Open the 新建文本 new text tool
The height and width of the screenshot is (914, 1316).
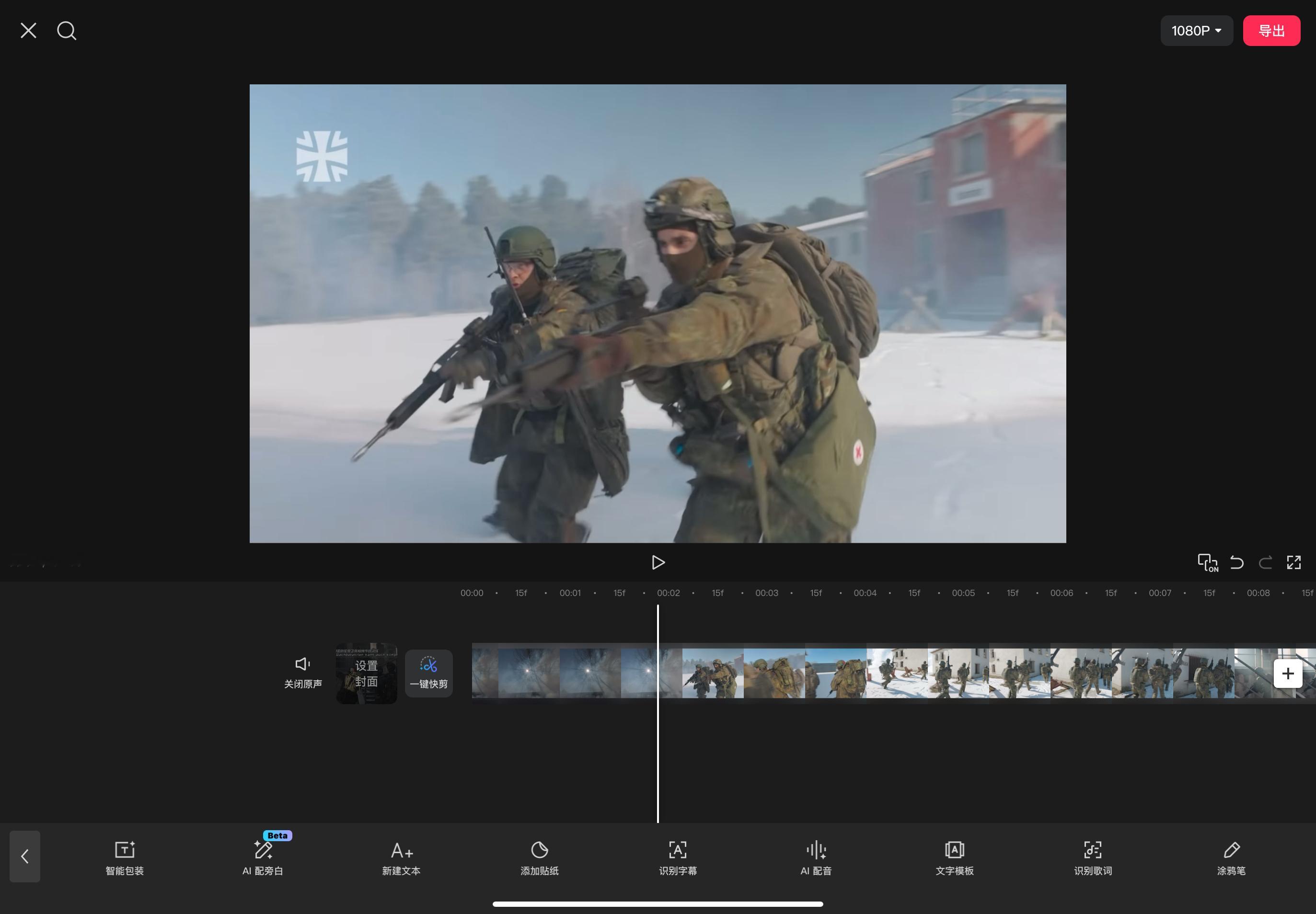pos(400,857)
